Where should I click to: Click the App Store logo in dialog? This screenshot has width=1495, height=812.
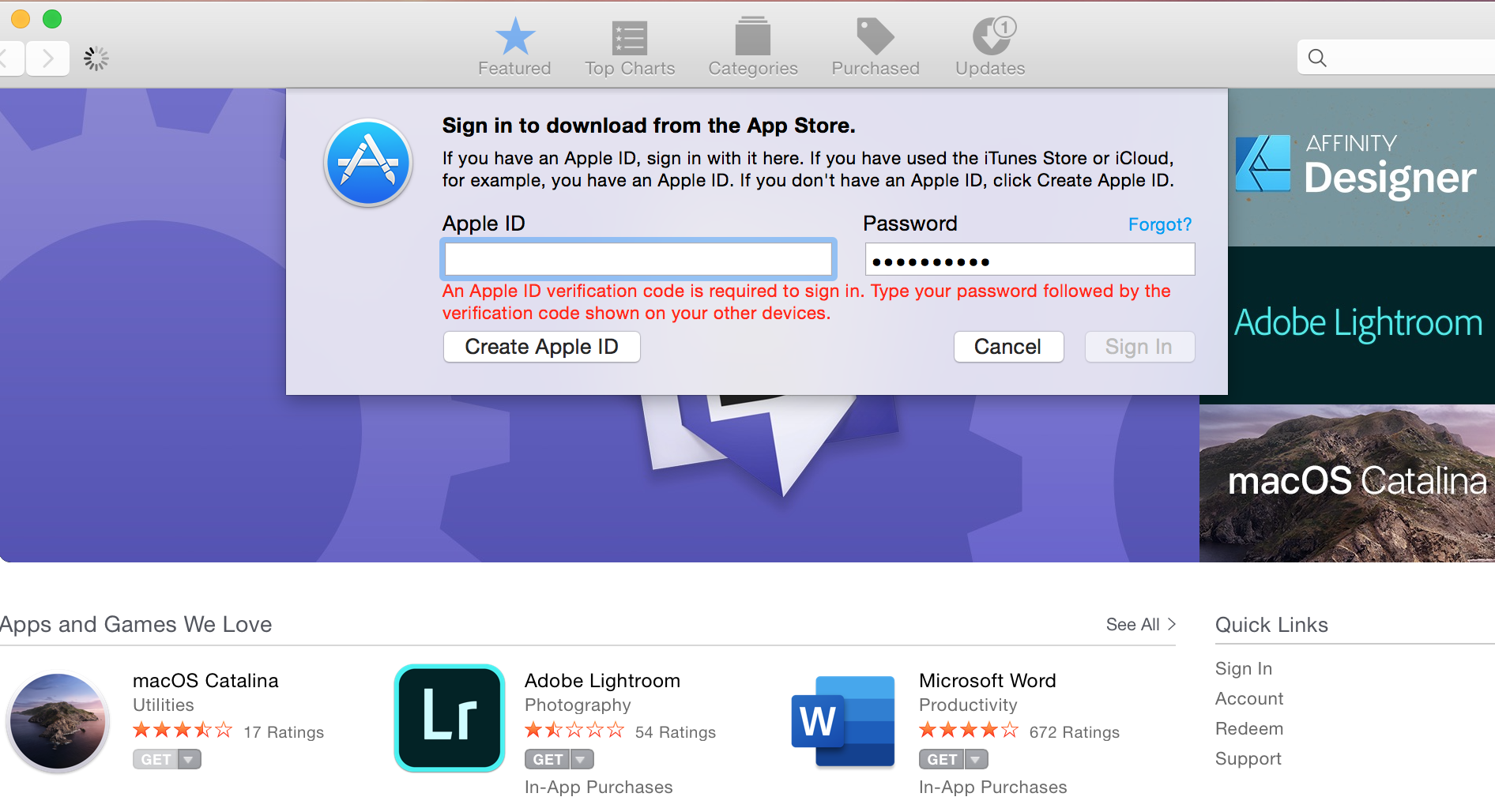pyautogui.click(x=368, y=163)
